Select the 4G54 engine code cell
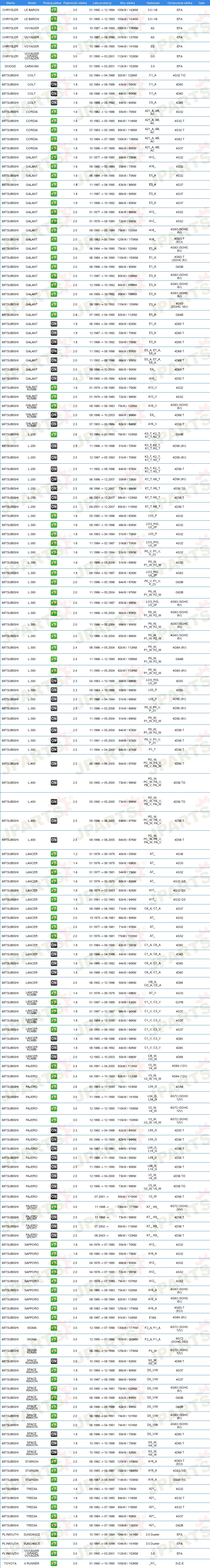The width and height of the screenshot is (210, 1568). tap(179, 1086)
